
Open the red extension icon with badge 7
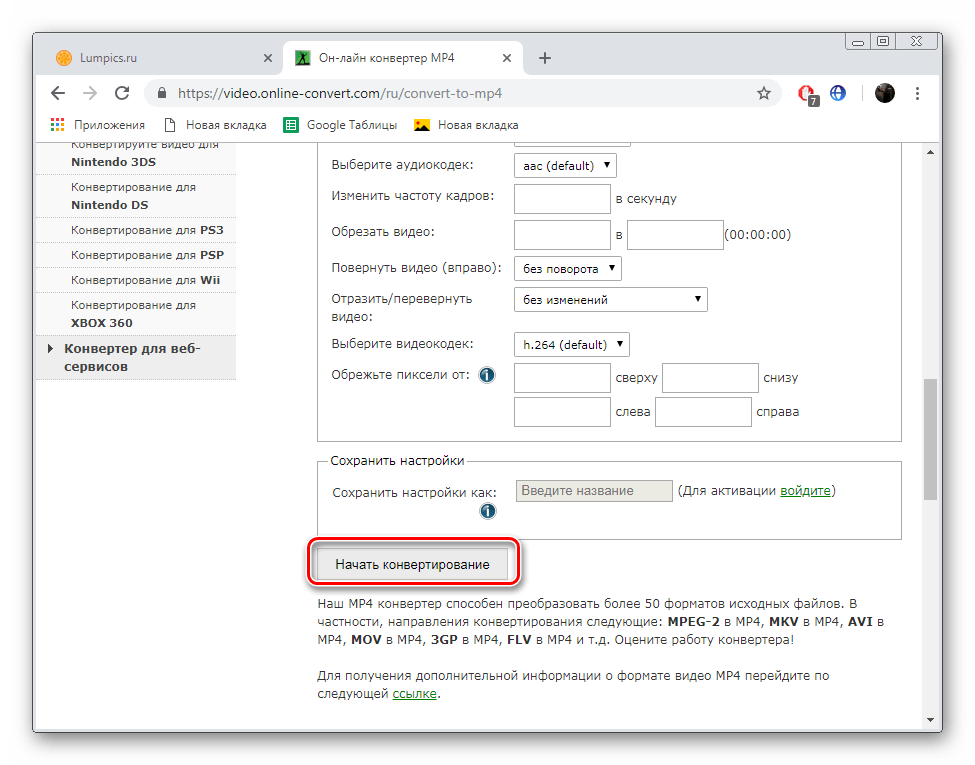(x=807, y=94)
